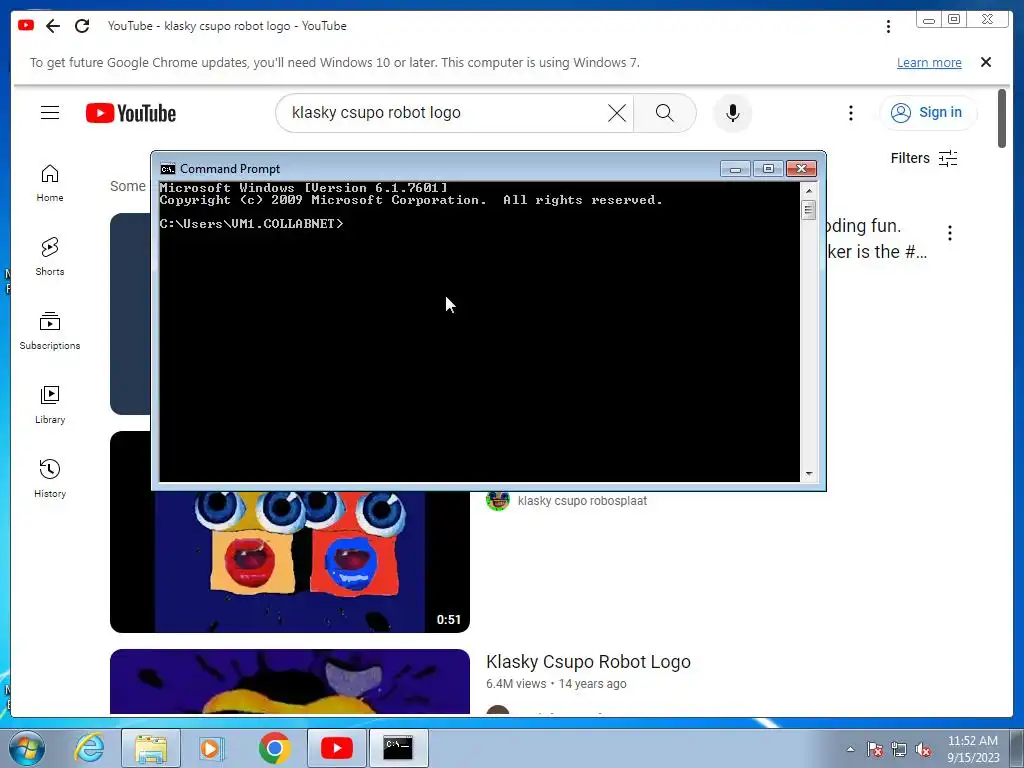The image size is (1024, 768).
Task: Open the klasky csupo robosplaat channel name
Action: click(582, 501)
